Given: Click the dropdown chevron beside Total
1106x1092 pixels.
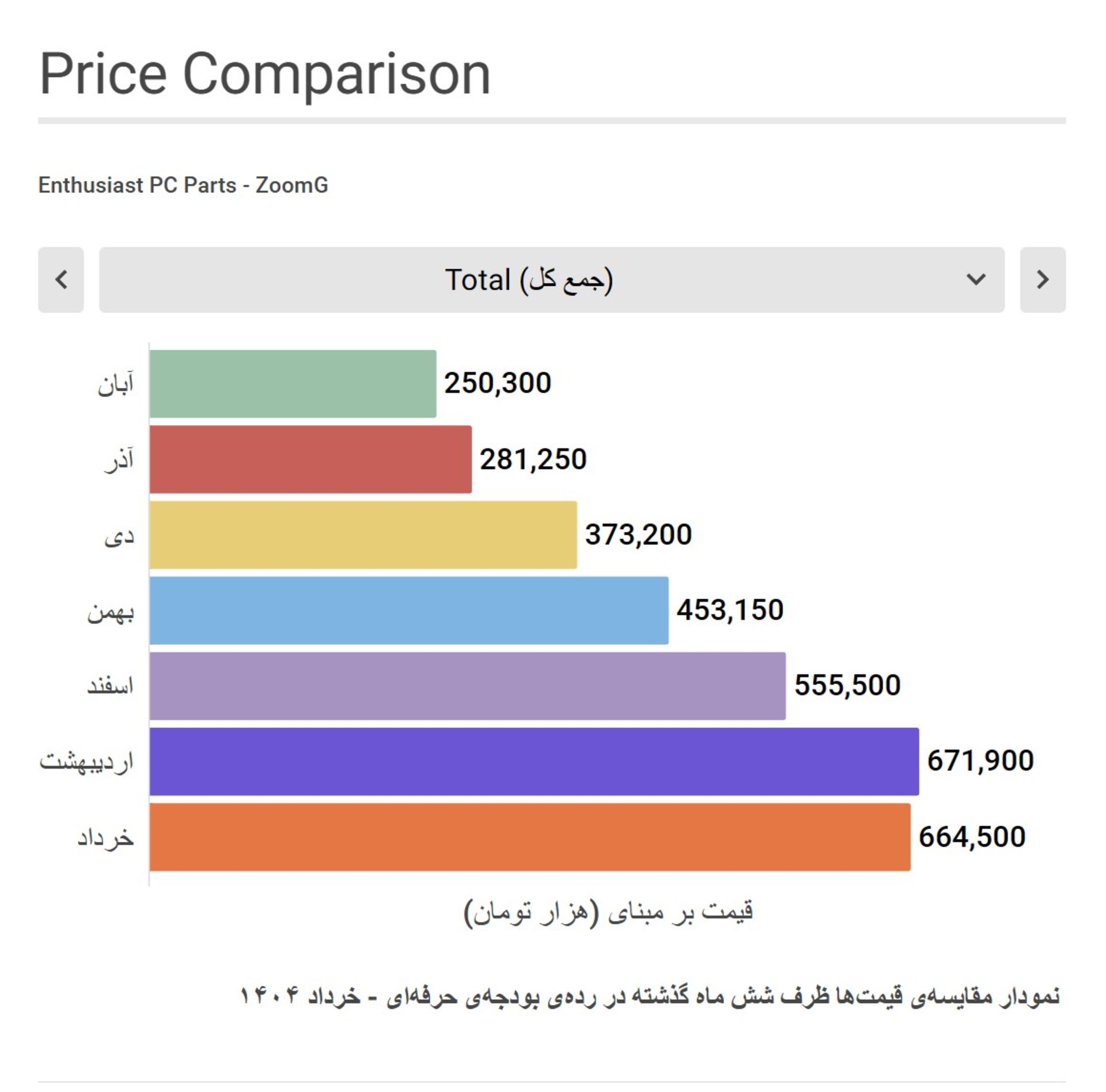Looking at the screenshot, I should [976, 279].
